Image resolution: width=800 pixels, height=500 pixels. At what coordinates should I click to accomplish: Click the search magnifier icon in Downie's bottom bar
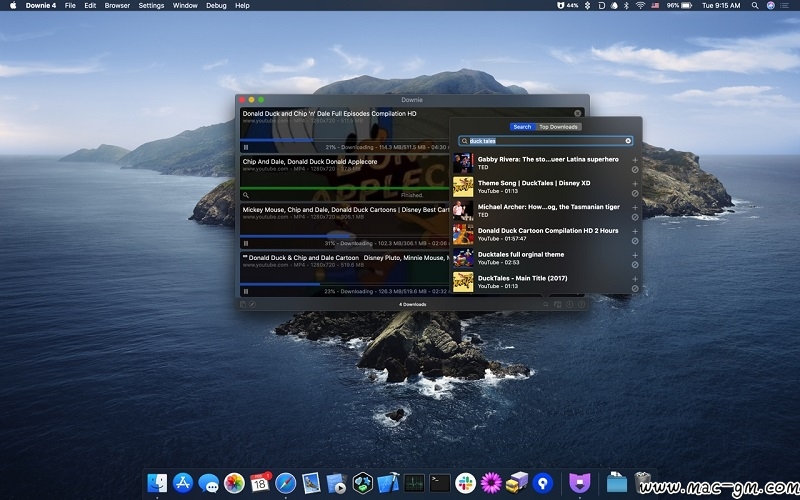(545, 304)
